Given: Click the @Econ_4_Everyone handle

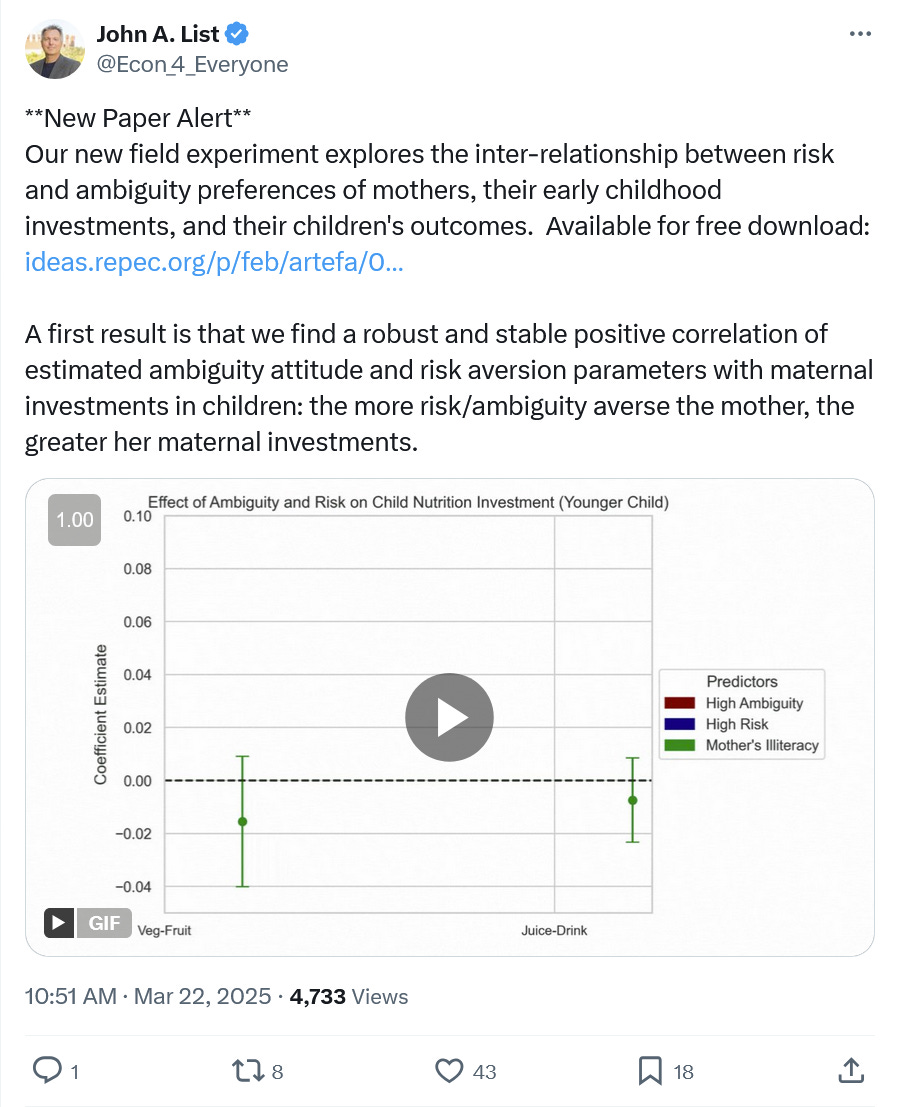Looking at the screenshot, I should [192, 64].
